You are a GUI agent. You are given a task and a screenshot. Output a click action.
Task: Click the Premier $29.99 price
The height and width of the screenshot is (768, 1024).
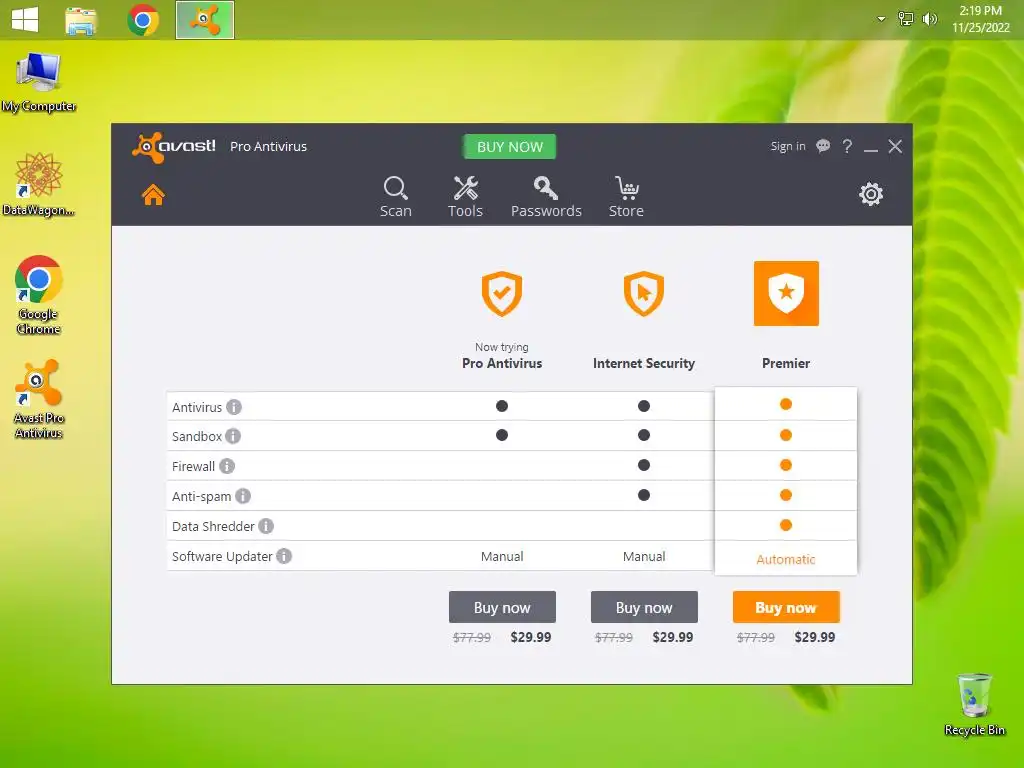coord(814,637)
